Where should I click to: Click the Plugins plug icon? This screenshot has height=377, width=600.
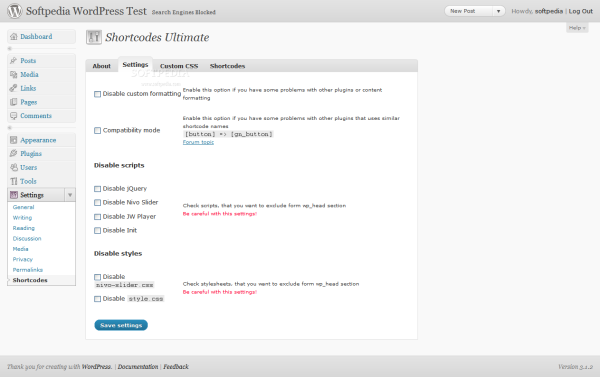coord(13,153)
